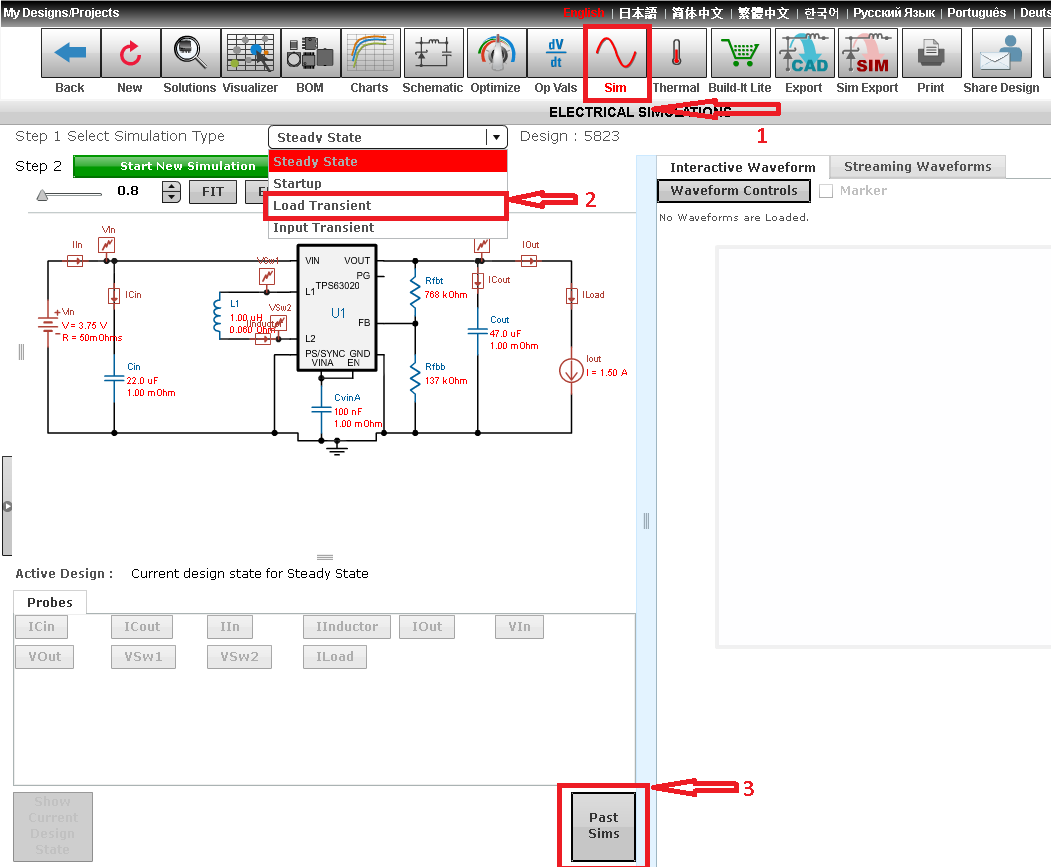The image size is (1051, 867).
Task: Click the Iout current source symbol
Action: pyautogui.click(x=571, y=371)
